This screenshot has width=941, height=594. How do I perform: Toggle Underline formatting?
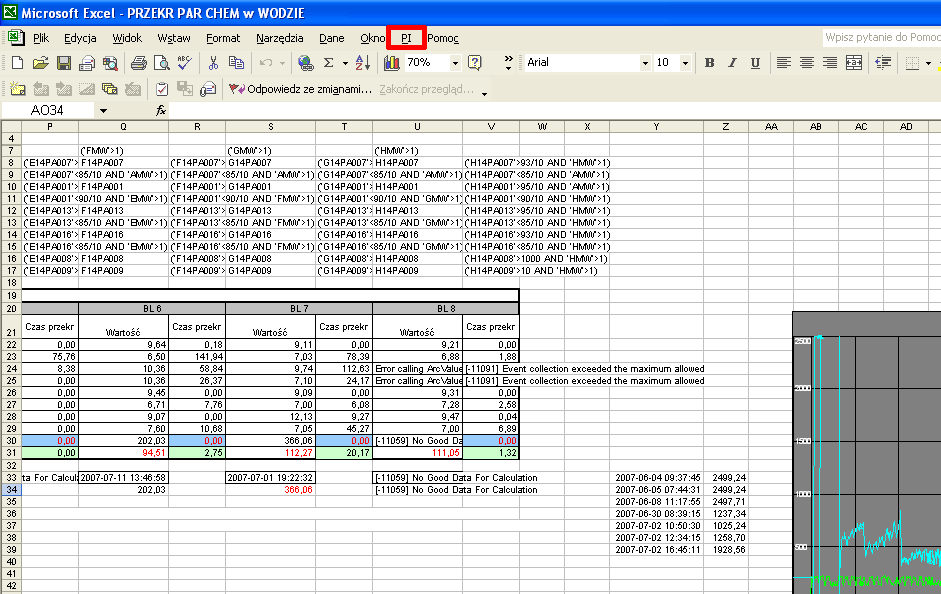756,62
